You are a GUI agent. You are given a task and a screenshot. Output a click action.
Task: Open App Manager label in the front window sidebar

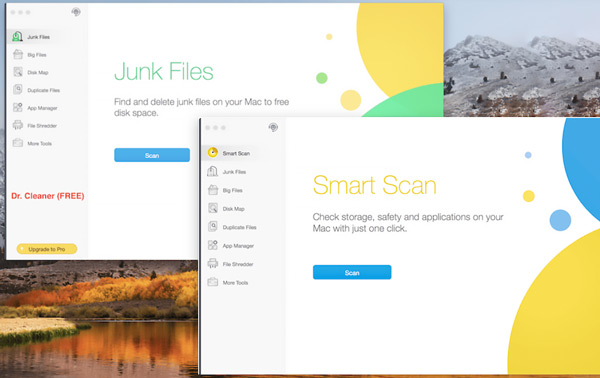click(x=238, y=246)
